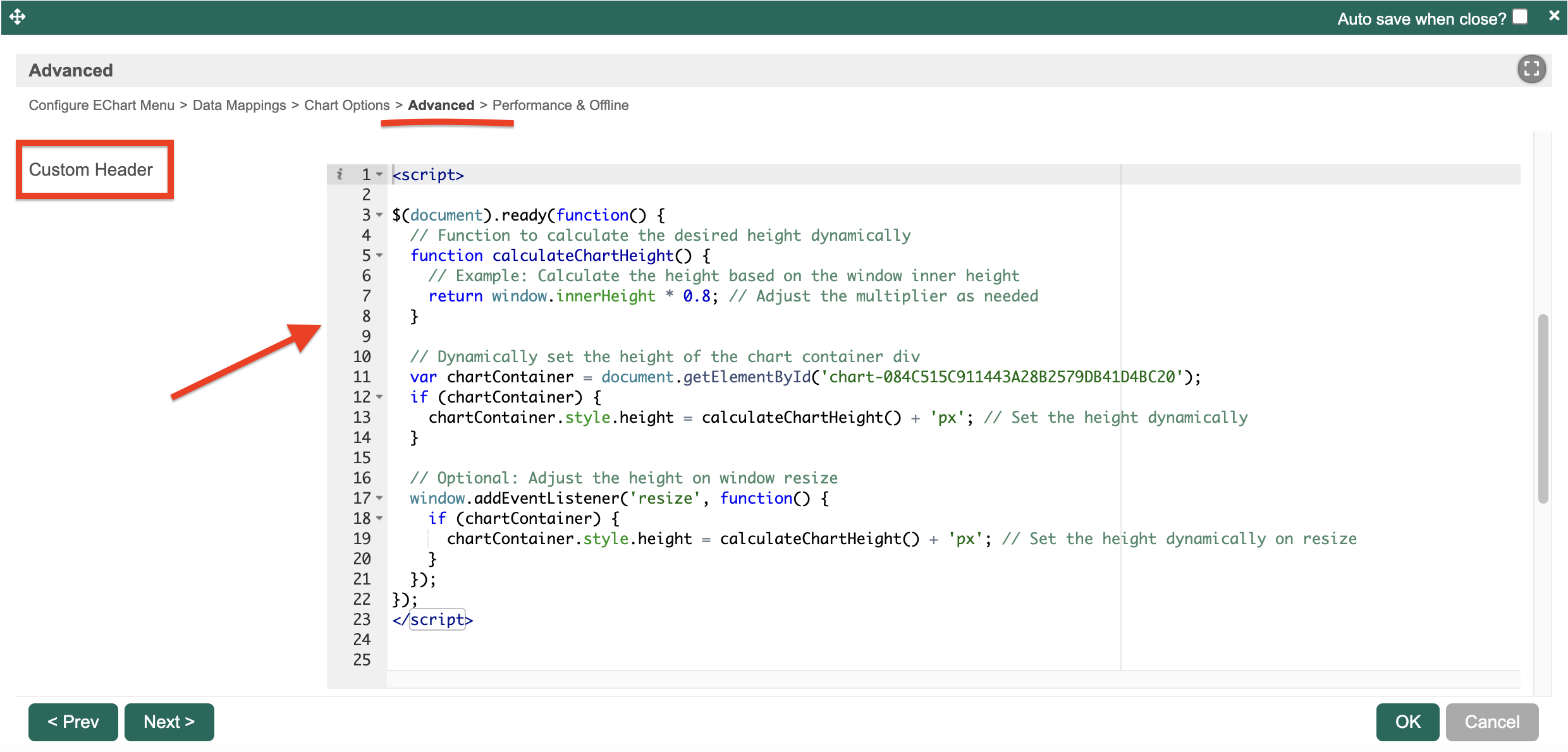Toggle fullscreen for the Advanced panel

pos(1531,70)
